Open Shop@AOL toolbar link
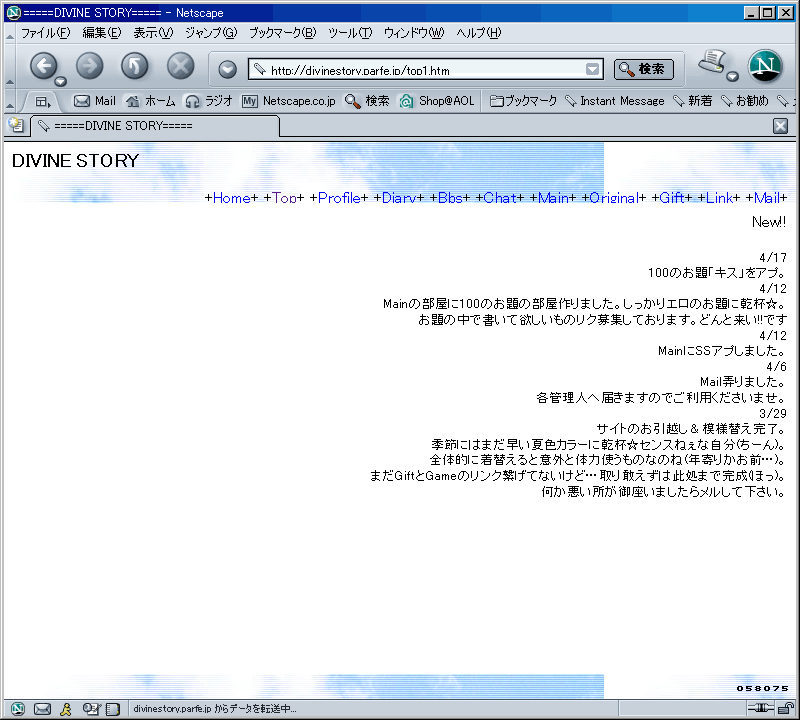The image size is (800, 720). point(437,101)
